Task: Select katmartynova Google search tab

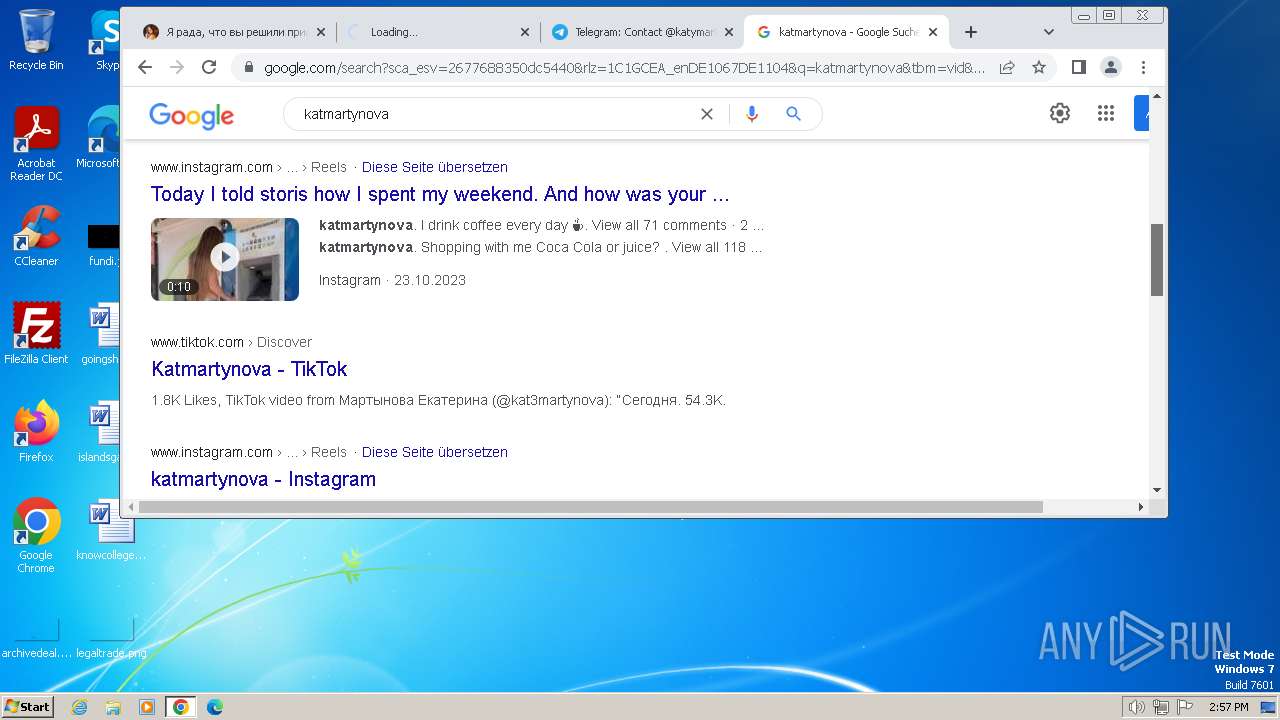Action: click(x=846, y=32)
